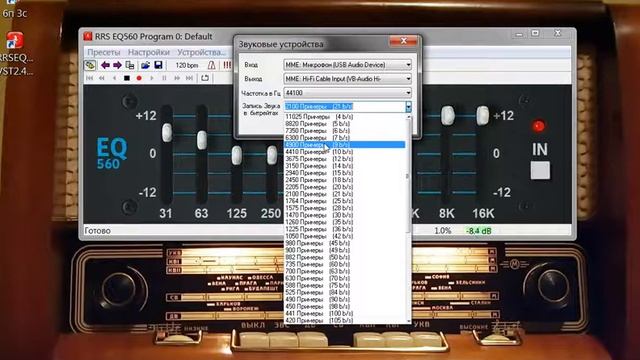640x360 pixels.
Task: Select 1764 Примеры (25 b/s)
Action: tap(344, 201)
